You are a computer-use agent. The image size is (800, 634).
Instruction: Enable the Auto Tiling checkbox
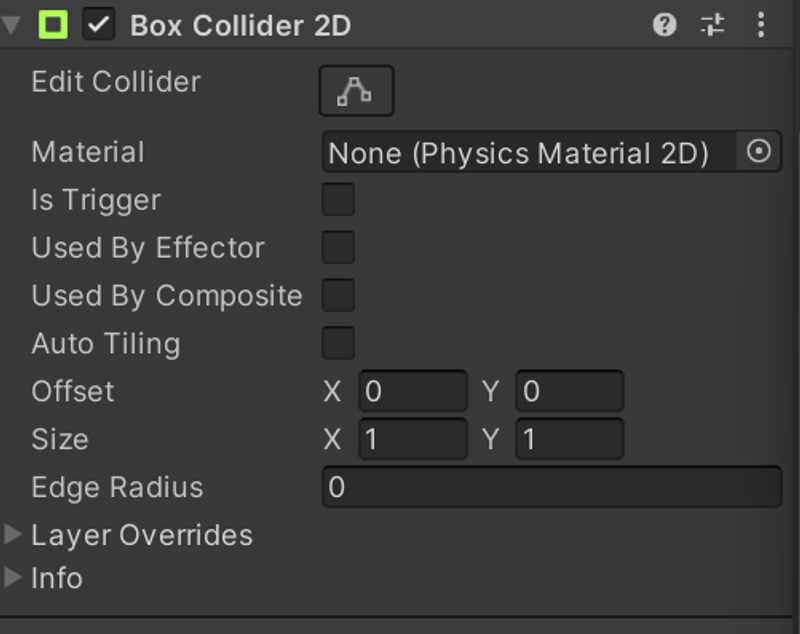click(338, 343)
